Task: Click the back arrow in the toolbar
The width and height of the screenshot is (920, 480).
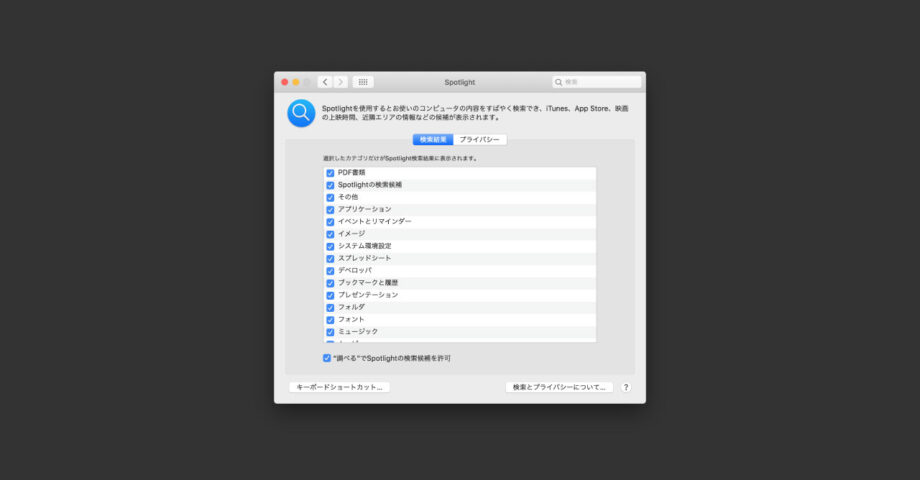Action: [325, 82]
